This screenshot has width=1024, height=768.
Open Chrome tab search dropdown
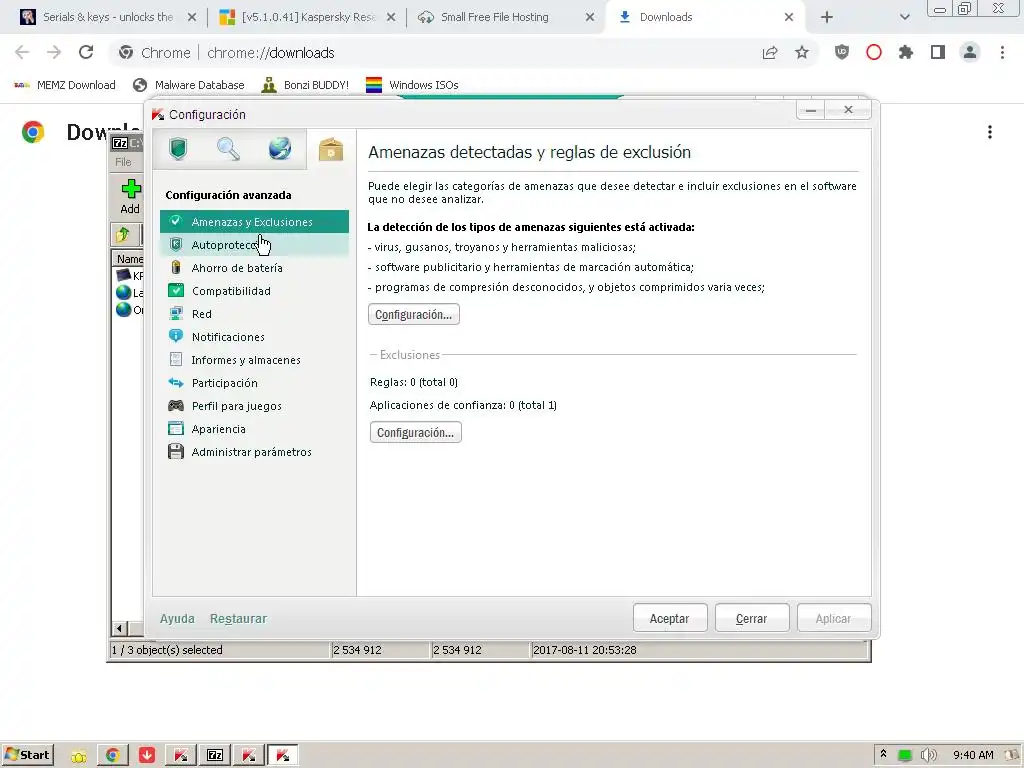coord(904,18)
